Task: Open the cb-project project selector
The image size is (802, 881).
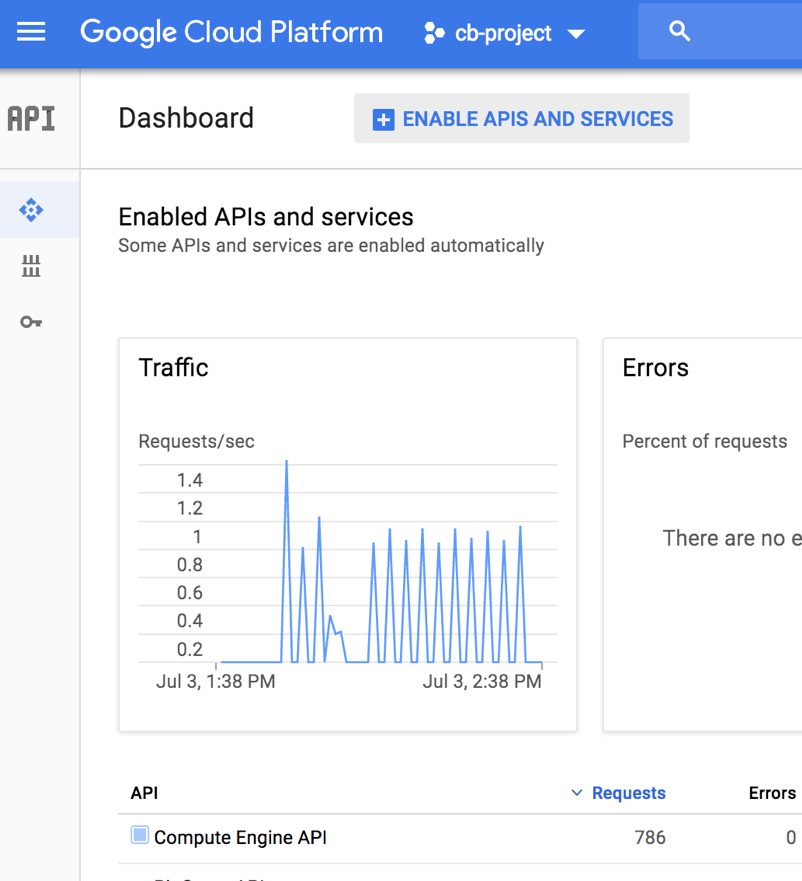Action: pyautogui.click(x=504, y=33)
